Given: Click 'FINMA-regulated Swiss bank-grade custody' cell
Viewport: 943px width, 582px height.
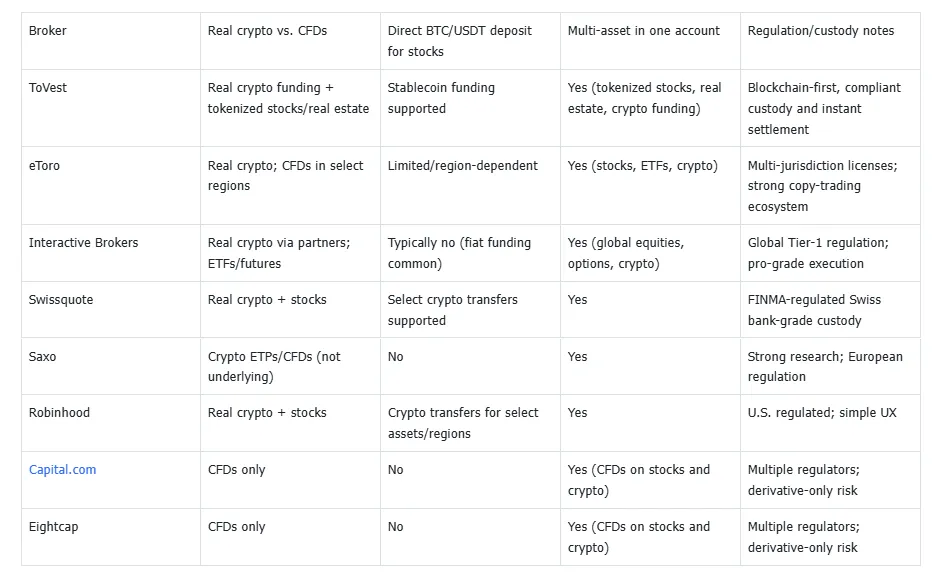Looking at the screenshot, I should (814, 310).
